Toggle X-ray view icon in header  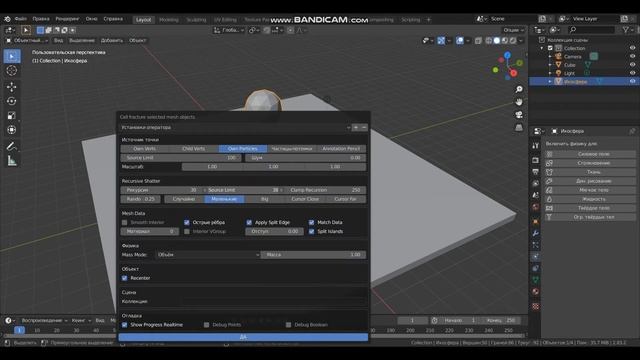(478, 40)
